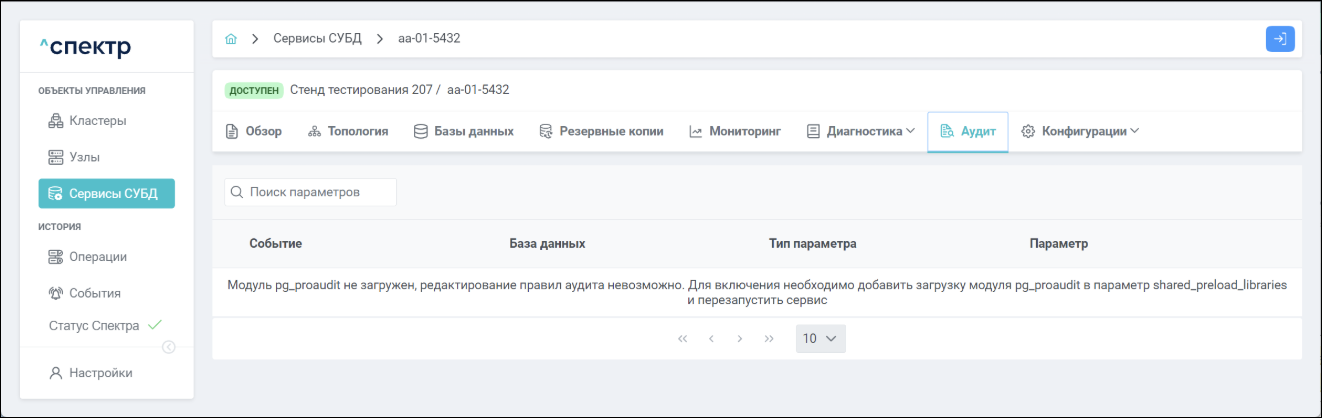
Task: Open Кластеры in the sidebar
Action: pyautogui.click(x=97, y=121)
